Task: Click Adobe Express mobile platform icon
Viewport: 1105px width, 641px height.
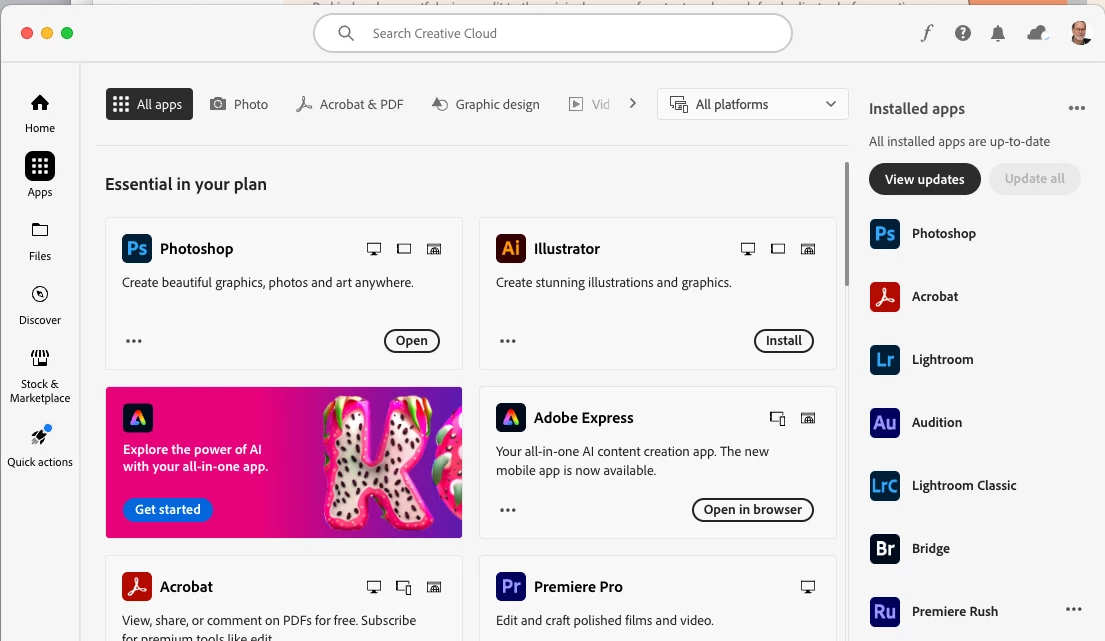Action: tap(777, 418)
